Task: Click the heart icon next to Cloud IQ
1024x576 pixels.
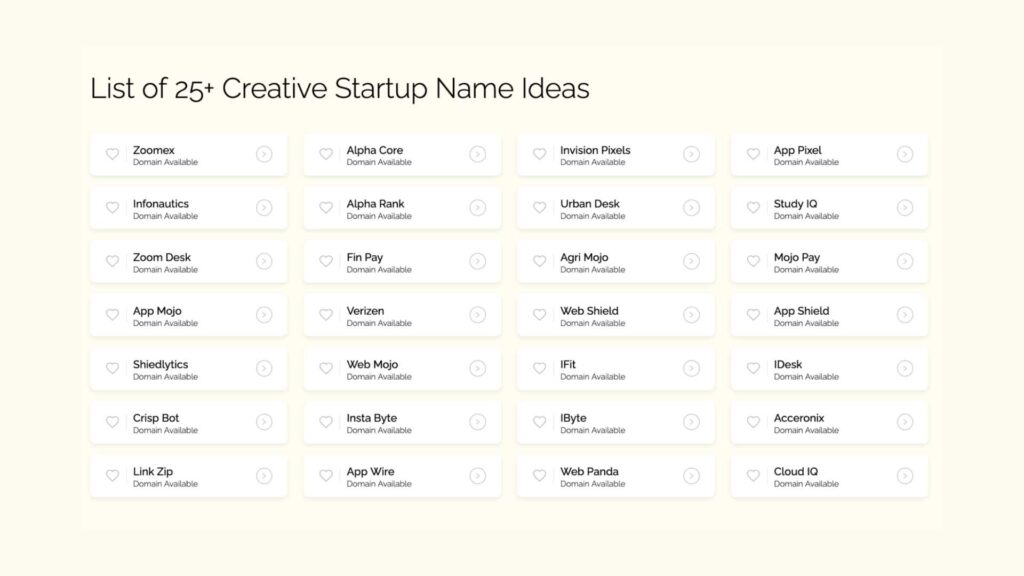Action: (753, 475)
